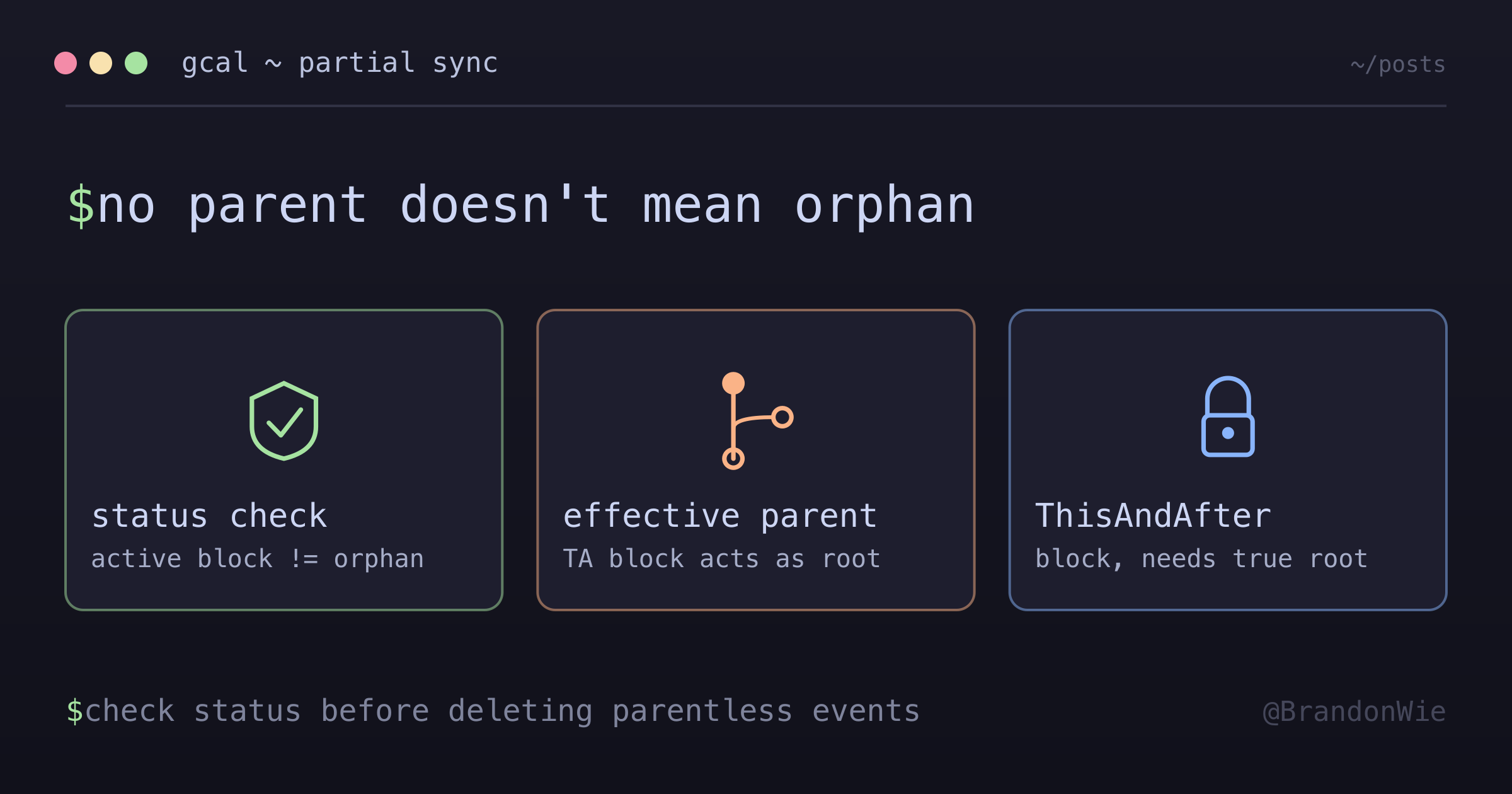
Task: Click the yellow window dot
Action: coord(101,63)
